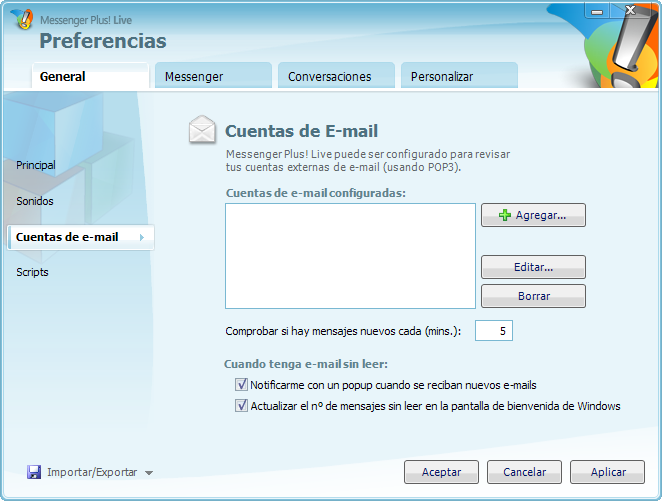Click the envelope icon beside Cuentas de E-mail
The width and height of the screenshot is (662, 501).
(202, 131)
